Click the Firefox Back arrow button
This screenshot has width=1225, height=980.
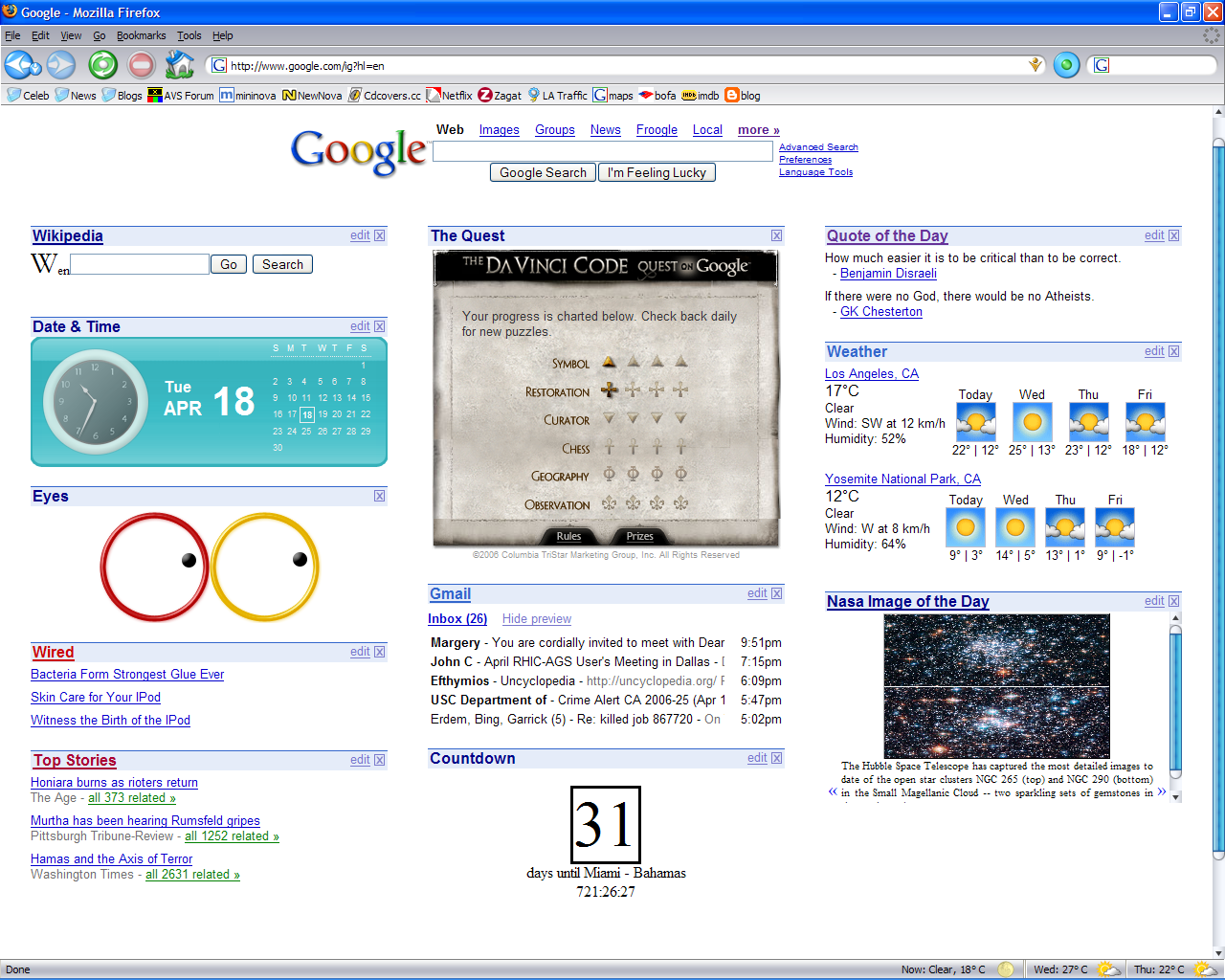(18, 65)
